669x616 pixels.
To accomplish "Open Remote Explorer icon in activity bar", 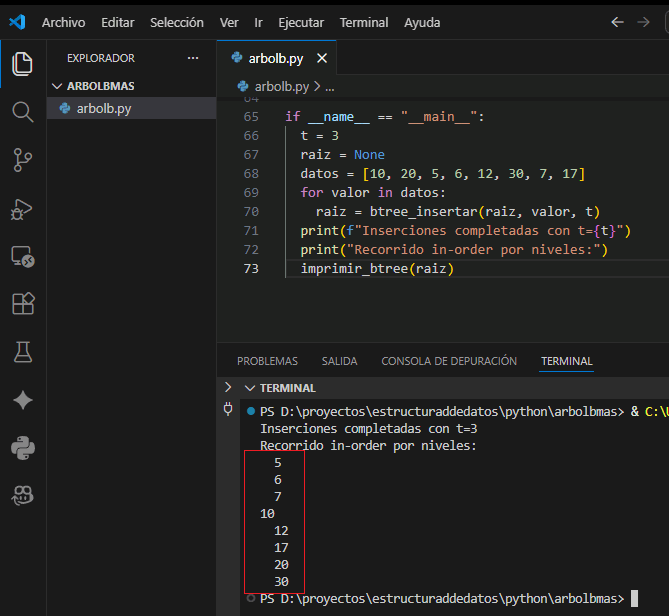I will 22,256.
